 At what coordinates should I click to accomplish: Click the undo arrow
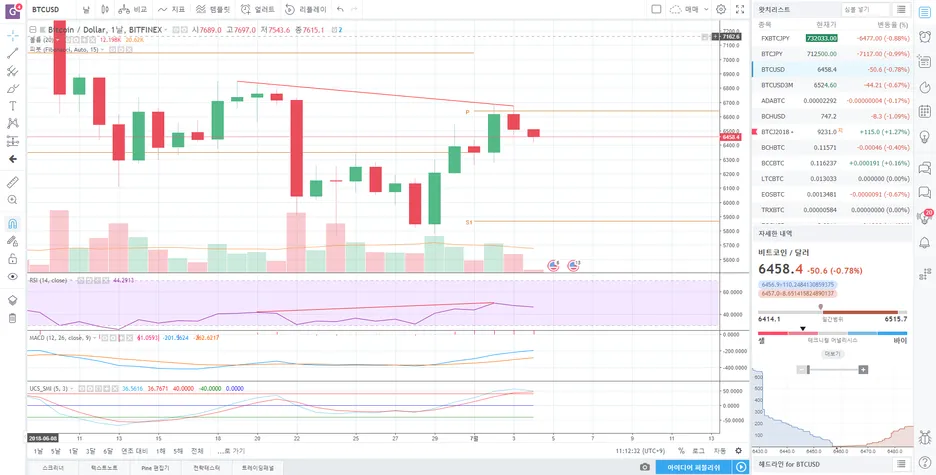point(340,9)
